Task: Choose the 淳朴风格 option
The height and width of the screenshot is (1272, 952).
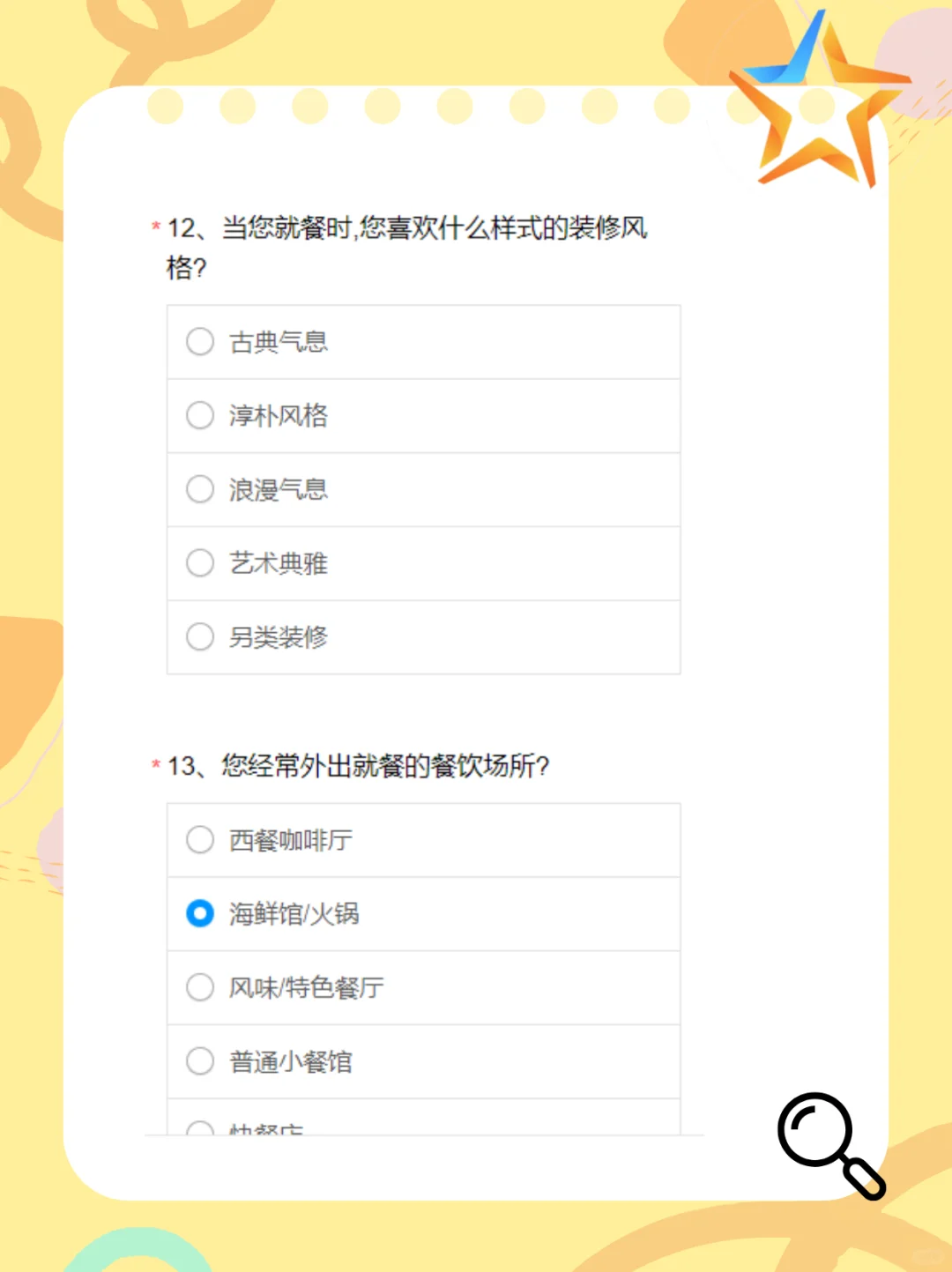Action: click(x=200, y=415)
